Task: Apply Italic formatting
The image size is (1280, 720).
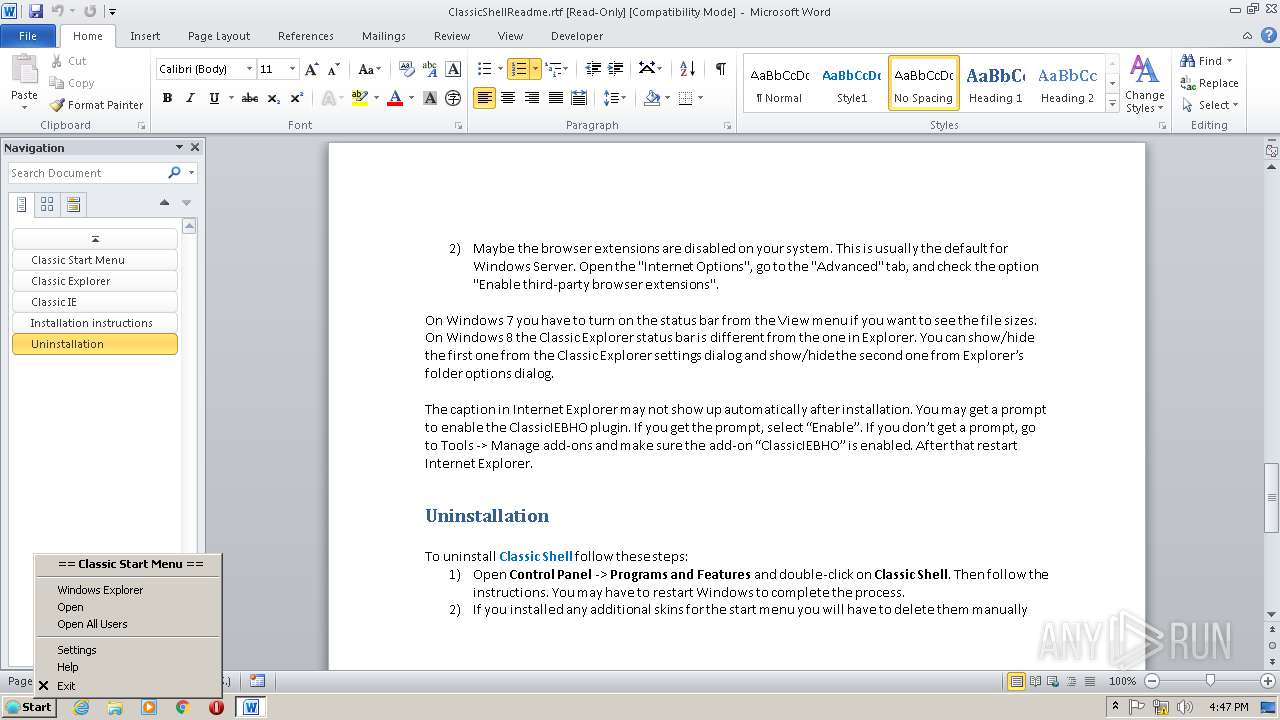Action: pyautogui.click(x=190, y=98)
